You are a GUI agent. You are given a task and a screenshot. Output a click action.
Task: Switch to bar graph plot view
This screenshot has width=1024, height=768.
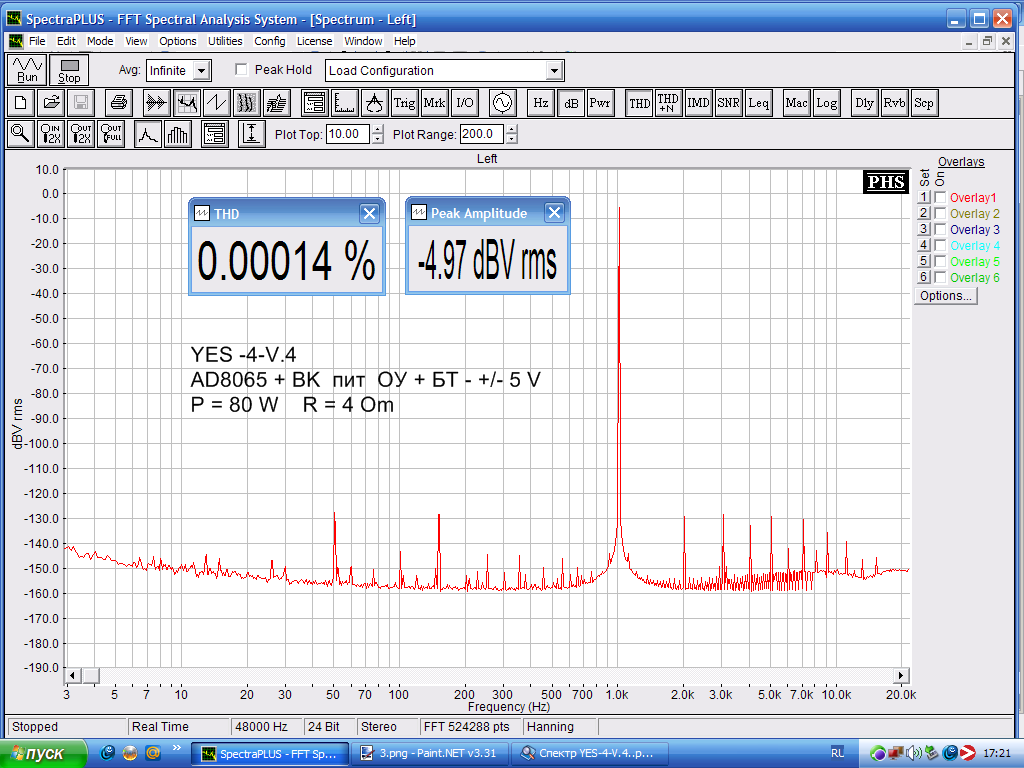178,134
